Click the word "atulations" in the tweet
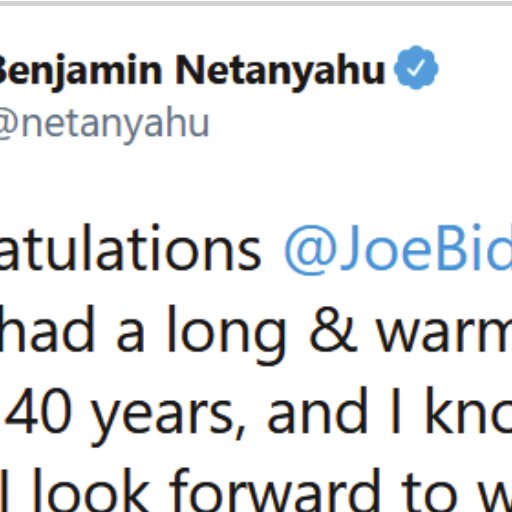 click(130, 247)
